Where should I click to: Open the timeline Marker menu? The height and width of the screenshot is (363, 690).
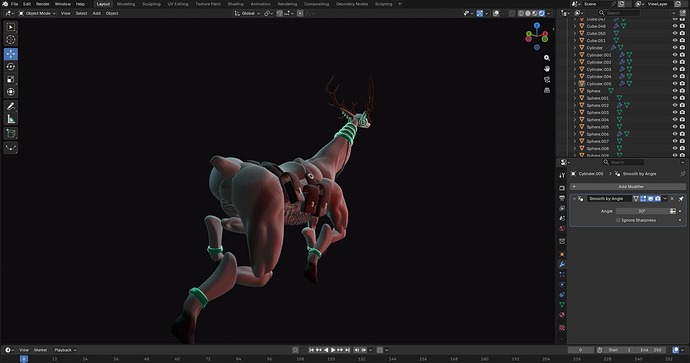coord(40,350)
